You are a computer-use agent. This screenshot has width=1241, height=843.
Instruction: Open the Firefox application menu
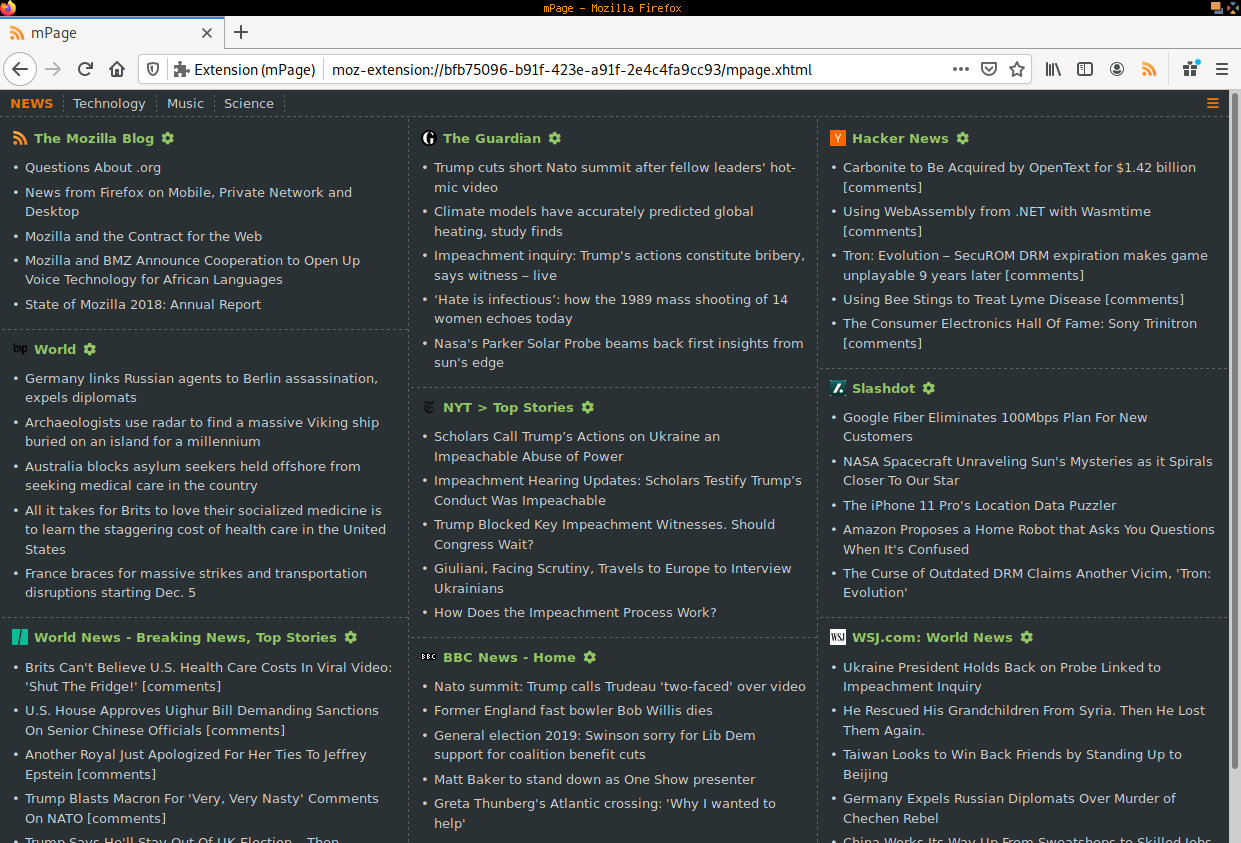pyautogui.click(x=1221, y=69)
